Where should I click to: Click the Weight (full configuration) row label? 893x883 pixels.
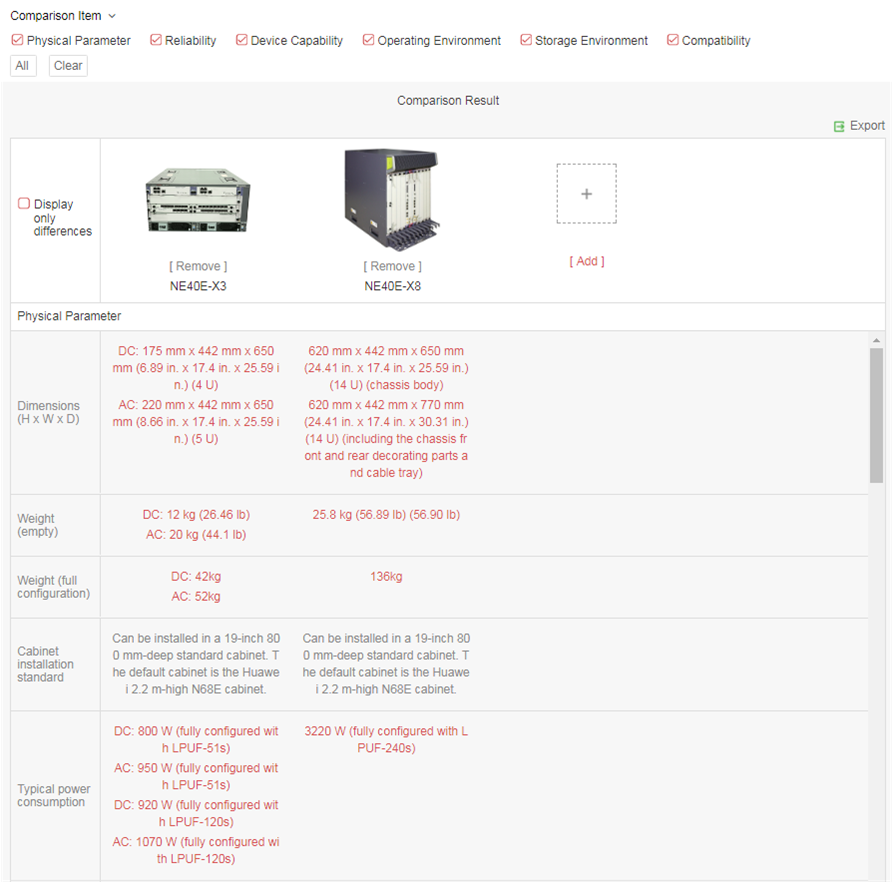tap(54, 587)
